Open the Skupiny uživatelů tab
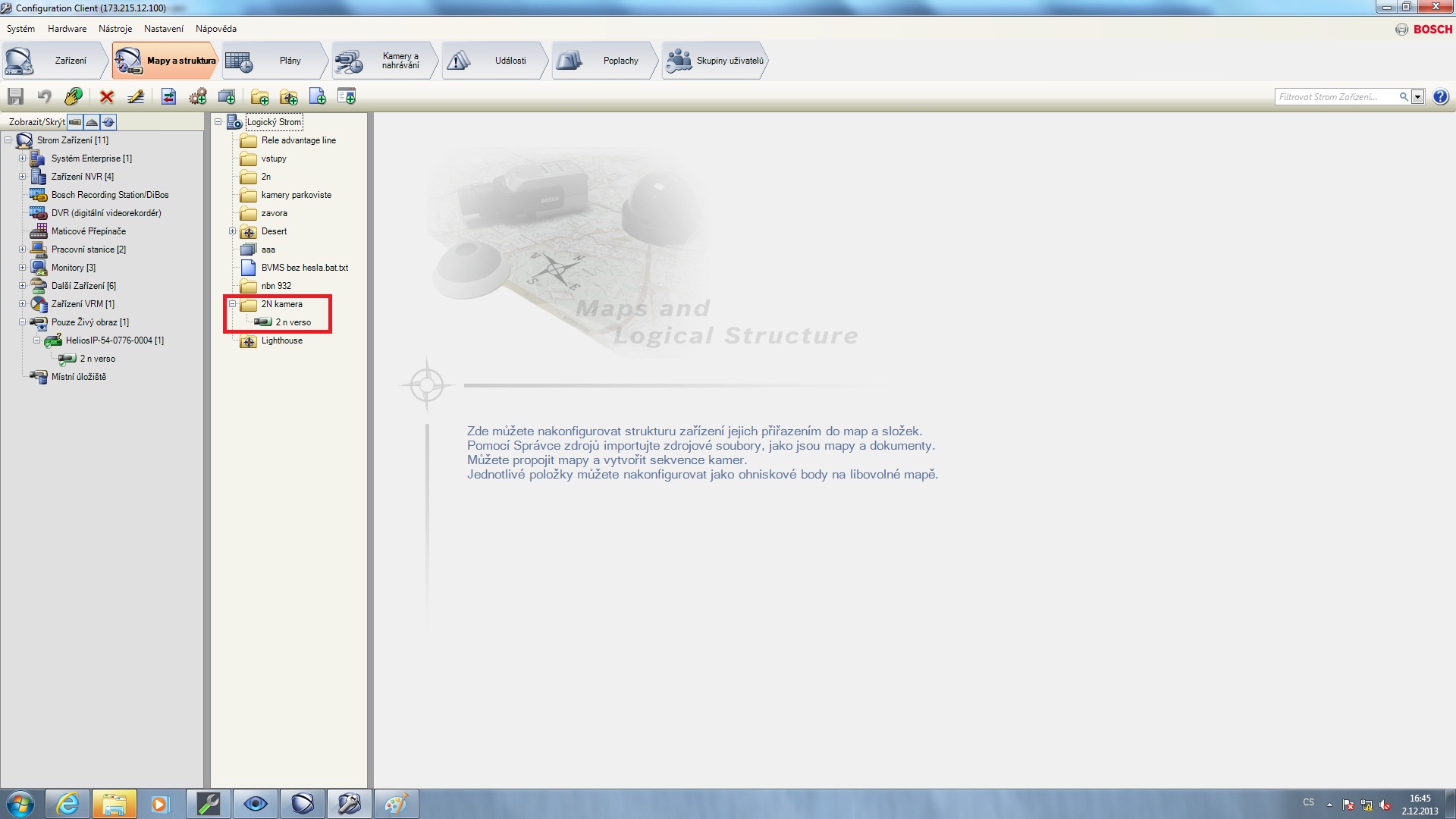The image size is (1456, 819). coord(714,61)
